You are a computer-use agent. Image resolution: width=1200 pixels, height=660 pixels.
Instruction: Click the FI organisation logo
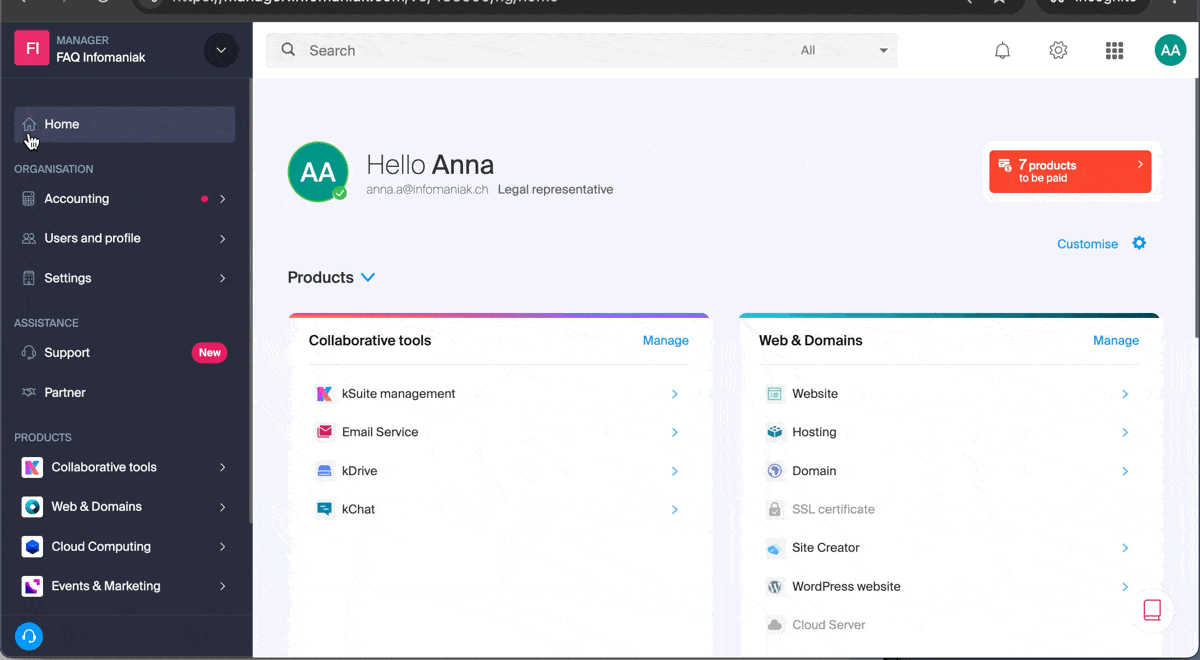point(32,48)
